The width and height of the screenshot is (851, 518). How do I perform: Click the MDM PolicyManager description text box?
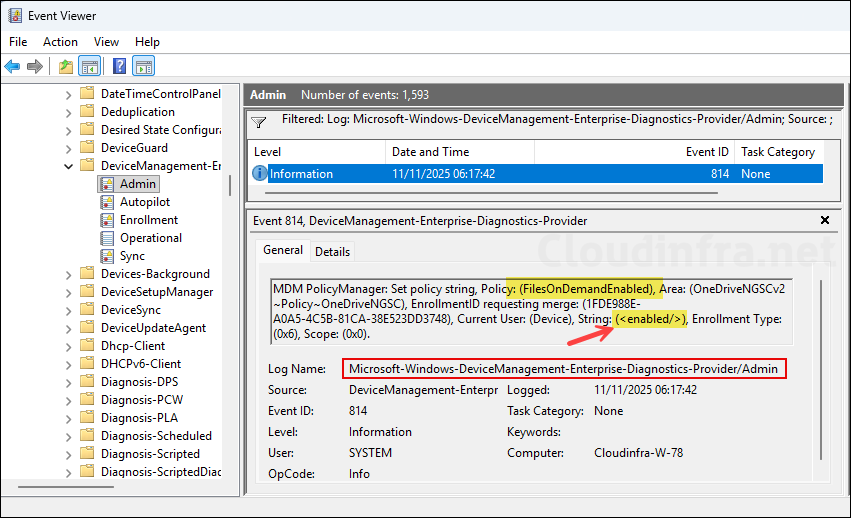(531, 312)
